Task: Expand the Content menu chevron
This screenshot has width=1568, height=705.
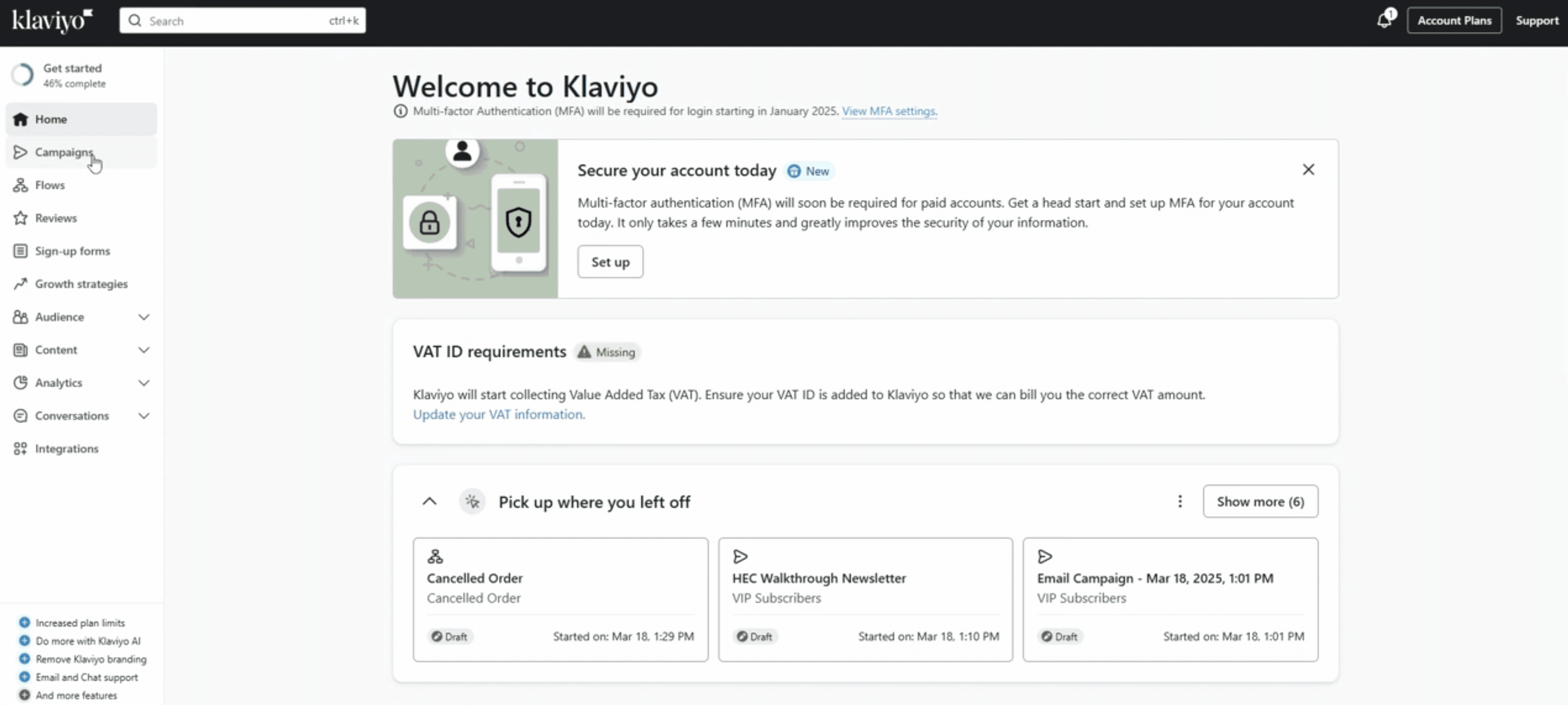Action: click(144, 349)
